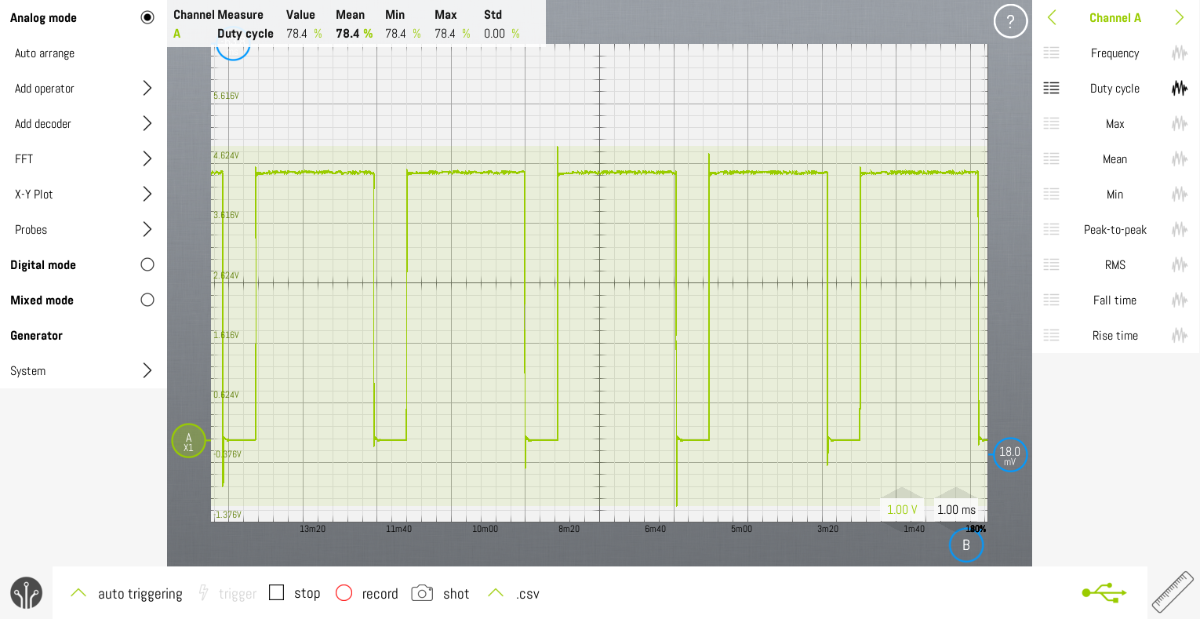Expand the X-Y Plot submenu
Screen dimensions: 1200x619
147,194
